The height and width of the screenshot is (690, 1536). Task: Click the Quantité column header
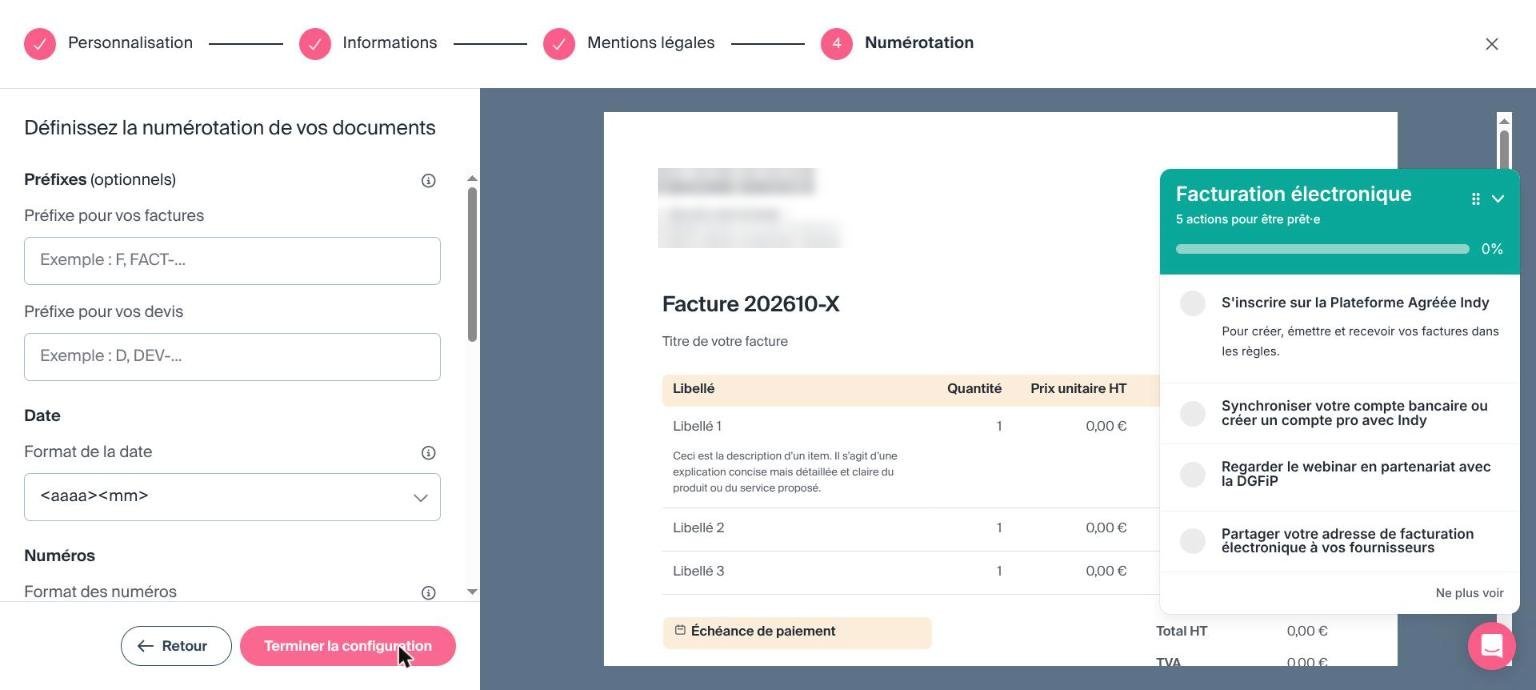pos(974,389)
